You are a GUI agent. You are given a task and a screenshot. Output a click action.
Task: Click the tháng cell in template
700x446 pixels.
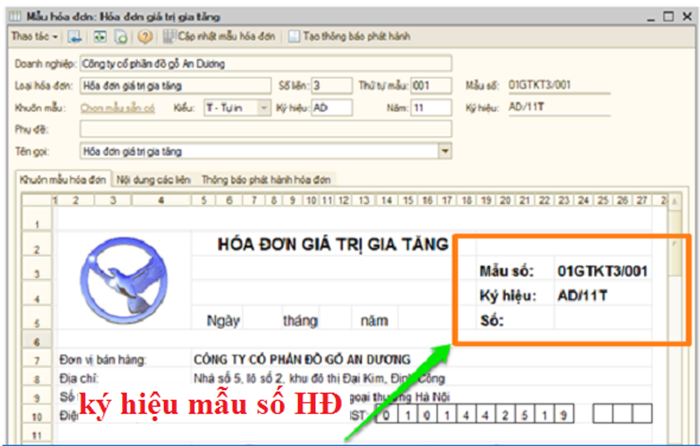300,321
